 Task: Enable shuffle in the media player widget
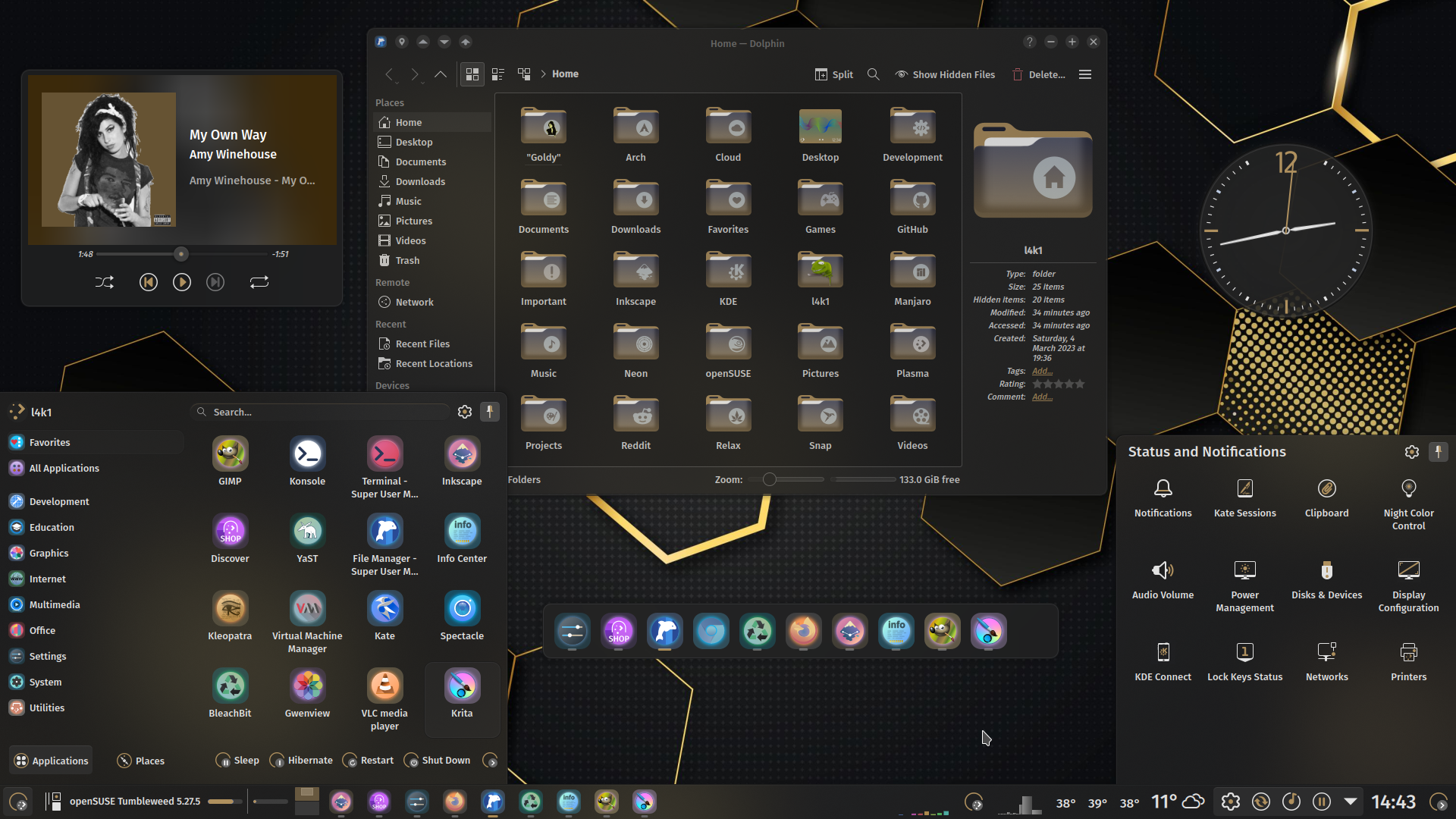pos(105,281)
